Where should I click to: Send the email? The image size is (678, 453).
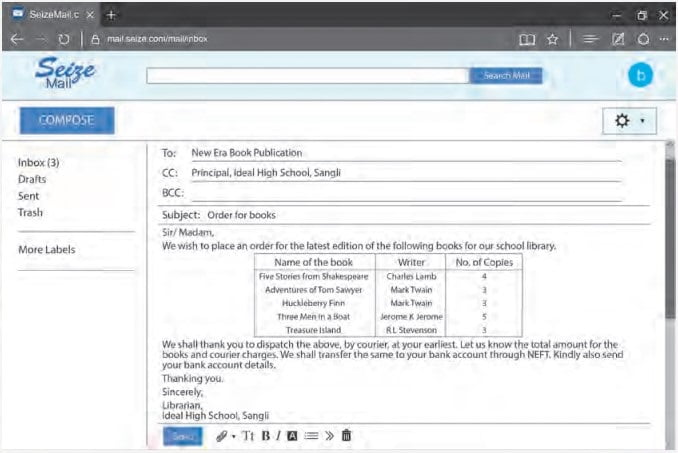[x=182, y=436]
